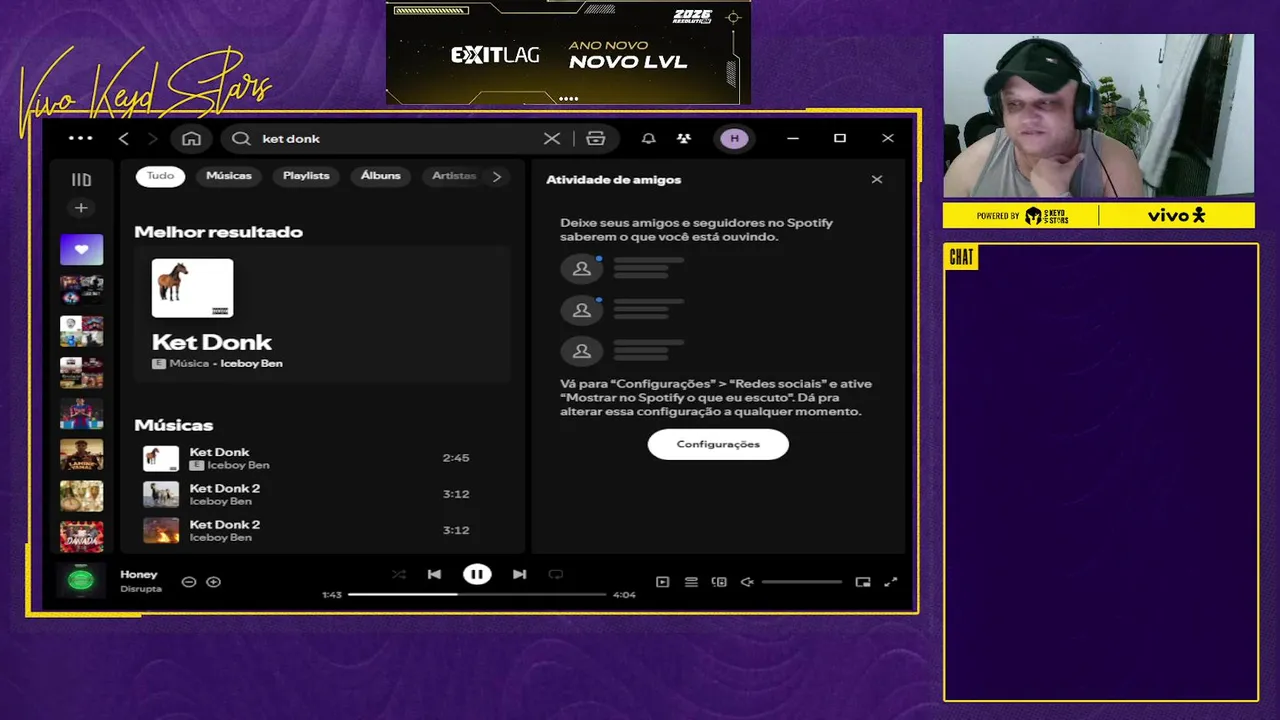
Task: Open Liked Songs heart tile in sidebar
Action: tap(81, 249)
